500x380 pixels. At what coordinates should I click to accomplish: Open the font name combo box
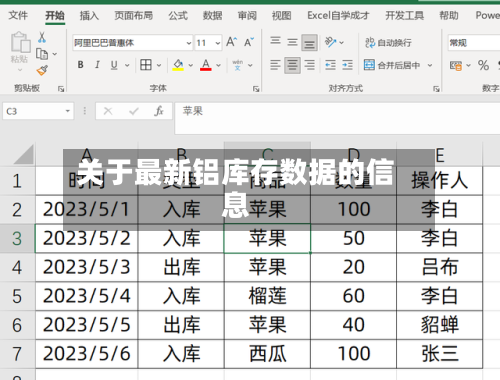132,43
